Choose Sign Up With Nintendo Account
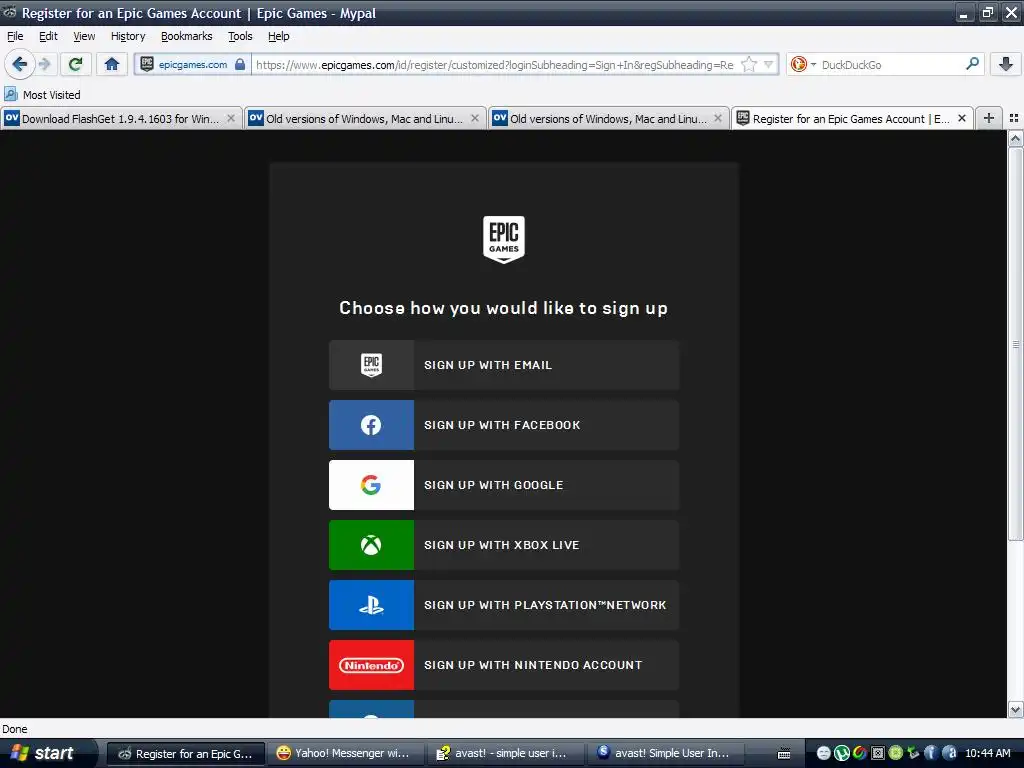This screenshot has width=1024, height=768. tap(504, 665)
